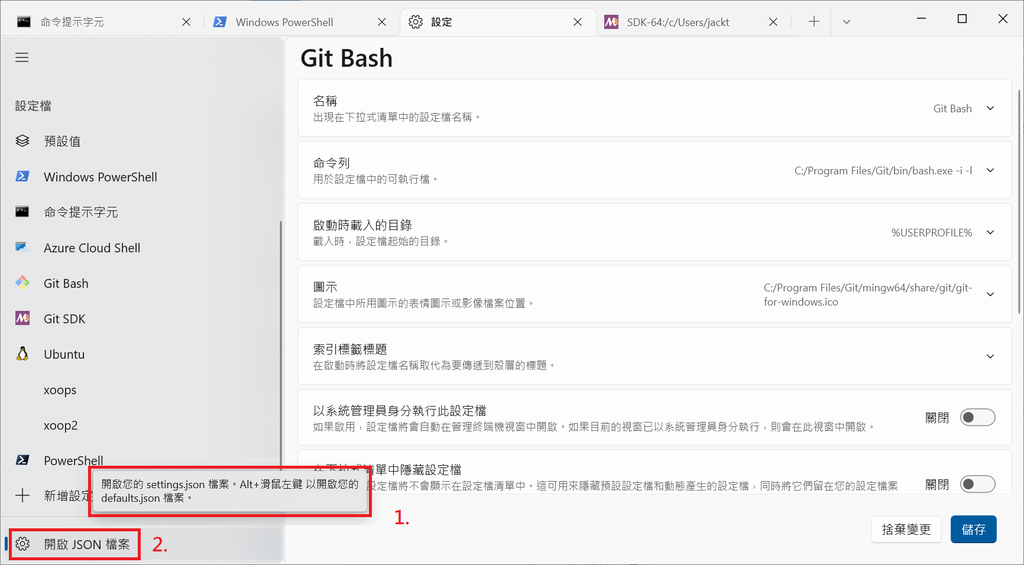Select 預設值 in the sidebar
Screen dimensions: 1024x565
point(141,140)
